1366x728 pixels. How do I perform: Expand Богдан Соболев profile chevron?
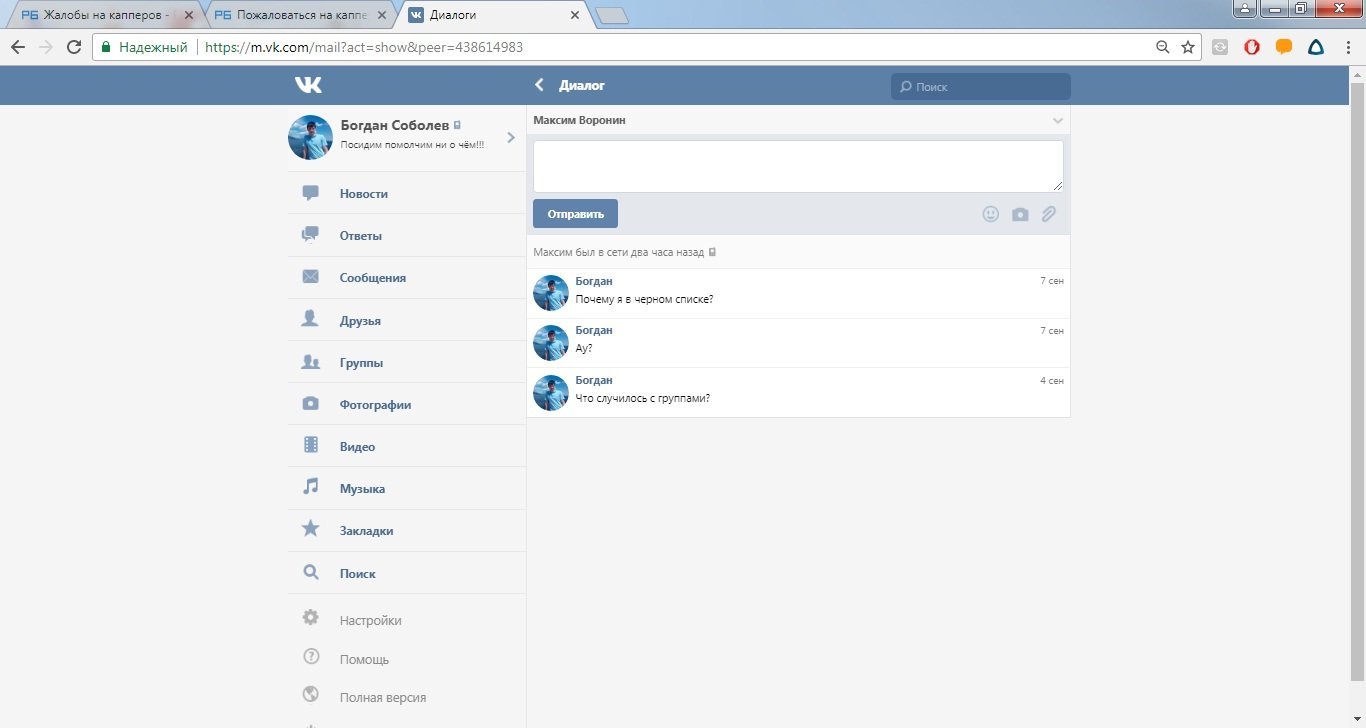(x=511, y=138)
